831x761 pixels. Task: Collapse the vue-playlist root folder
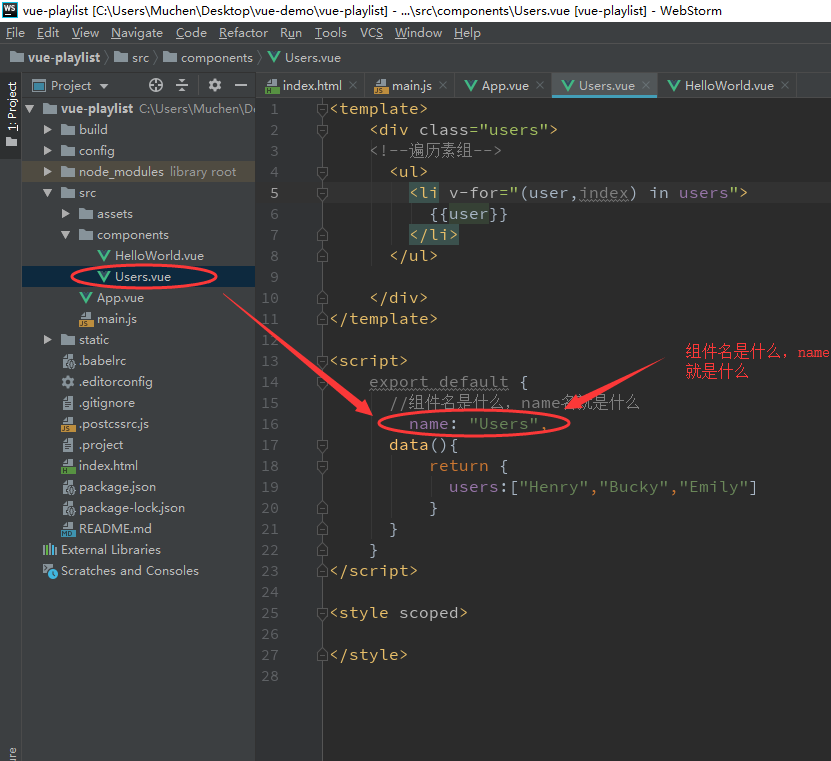pos(30,109)
